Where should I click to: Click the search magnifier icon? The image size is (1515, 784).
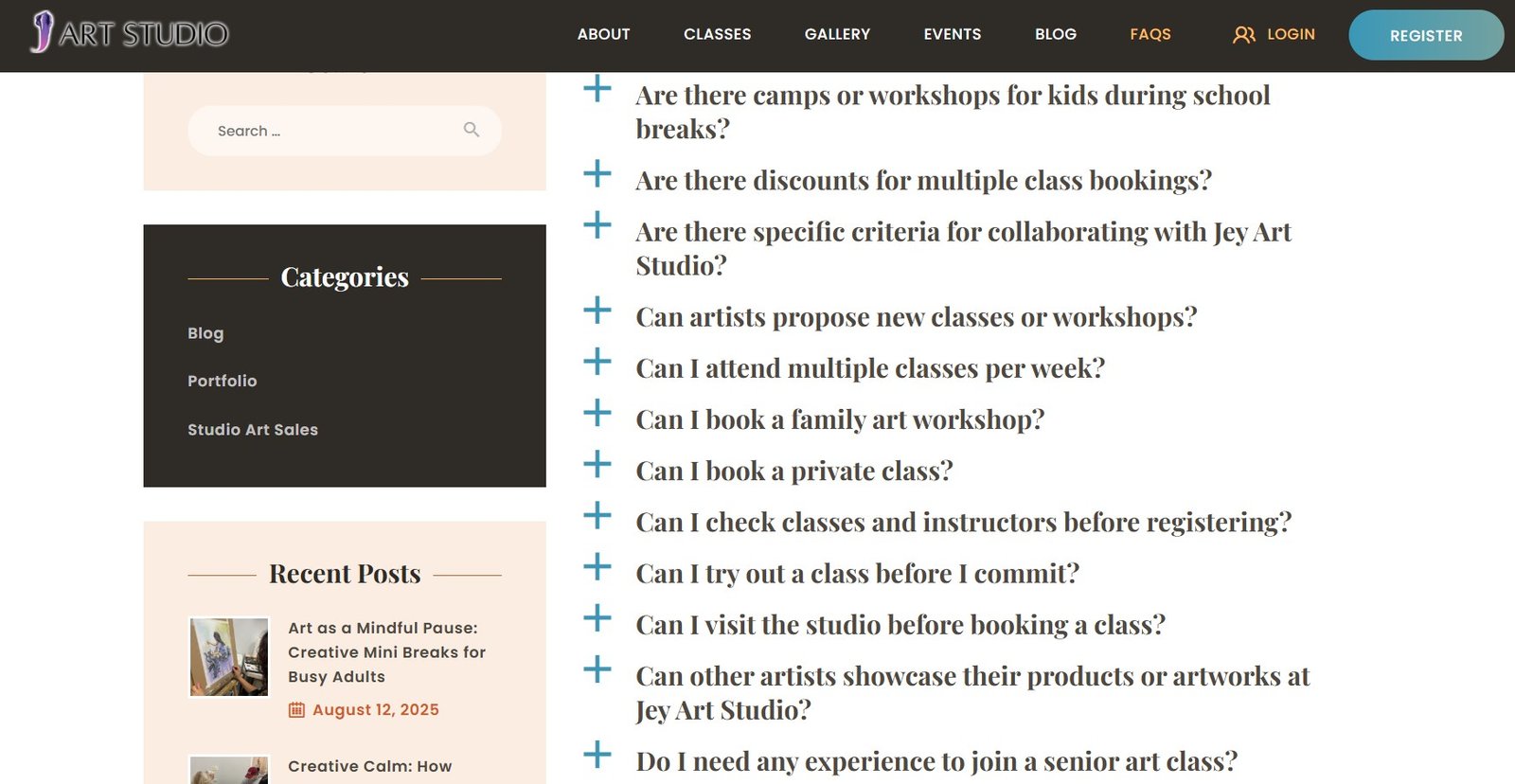(471, 130)
